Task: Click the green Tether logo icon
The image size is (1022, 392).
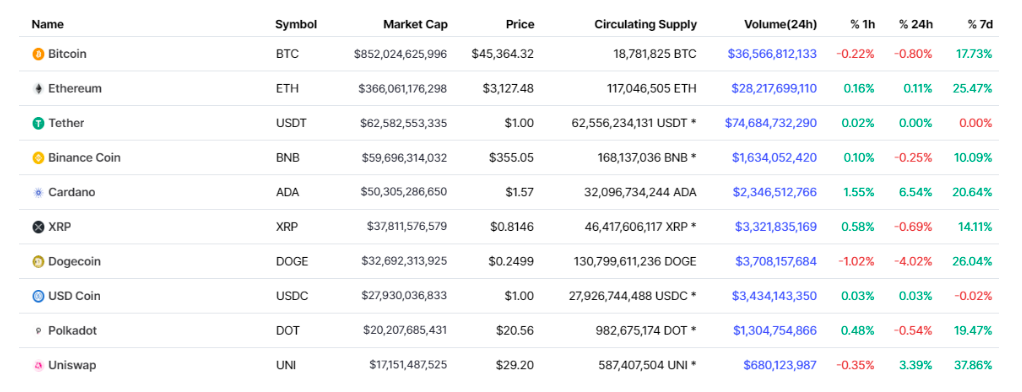Action: point(38,123)
